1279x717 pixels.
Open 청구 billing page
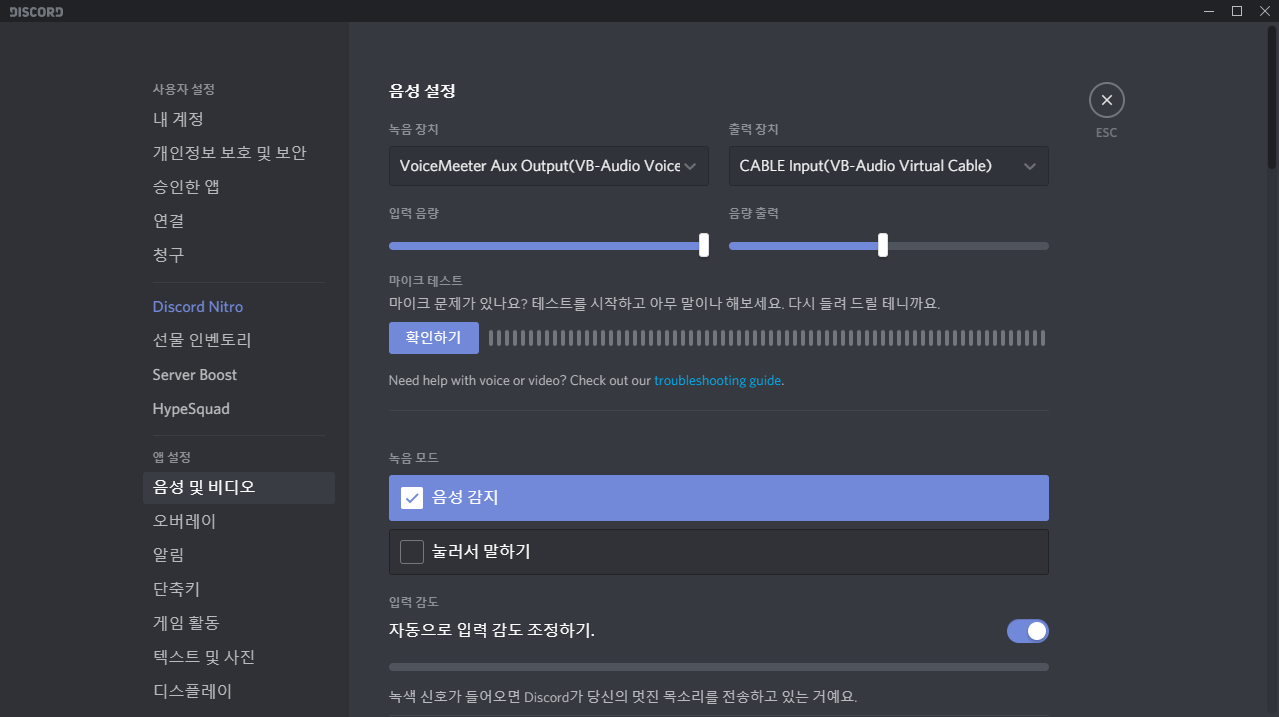[x=238, y=255]
